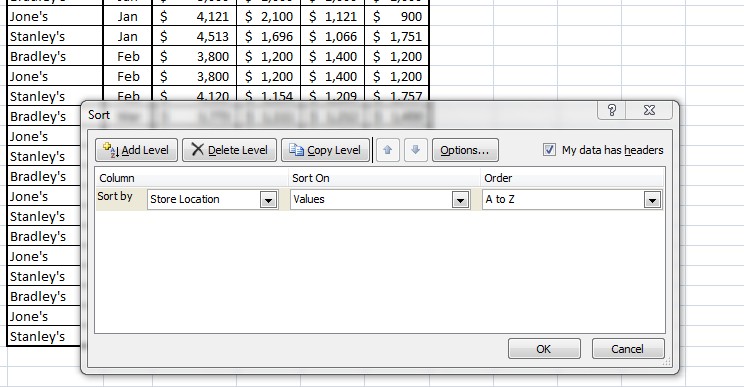Expand the Sort On Values dropdown
Screen dimensions: 744x387
tap(460, 200)
